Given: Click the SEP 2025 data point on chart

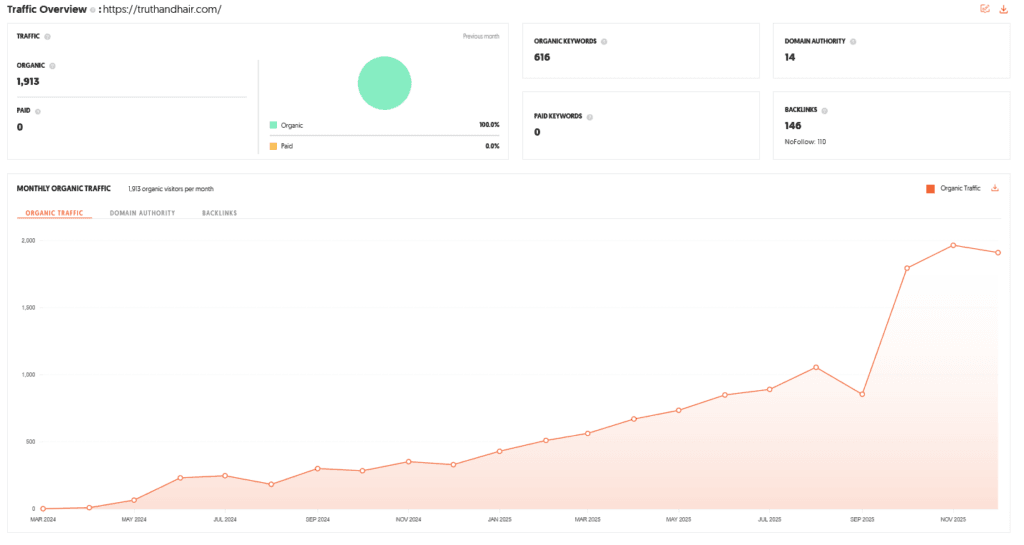Looking at the screenshot, I should [862, 394].
